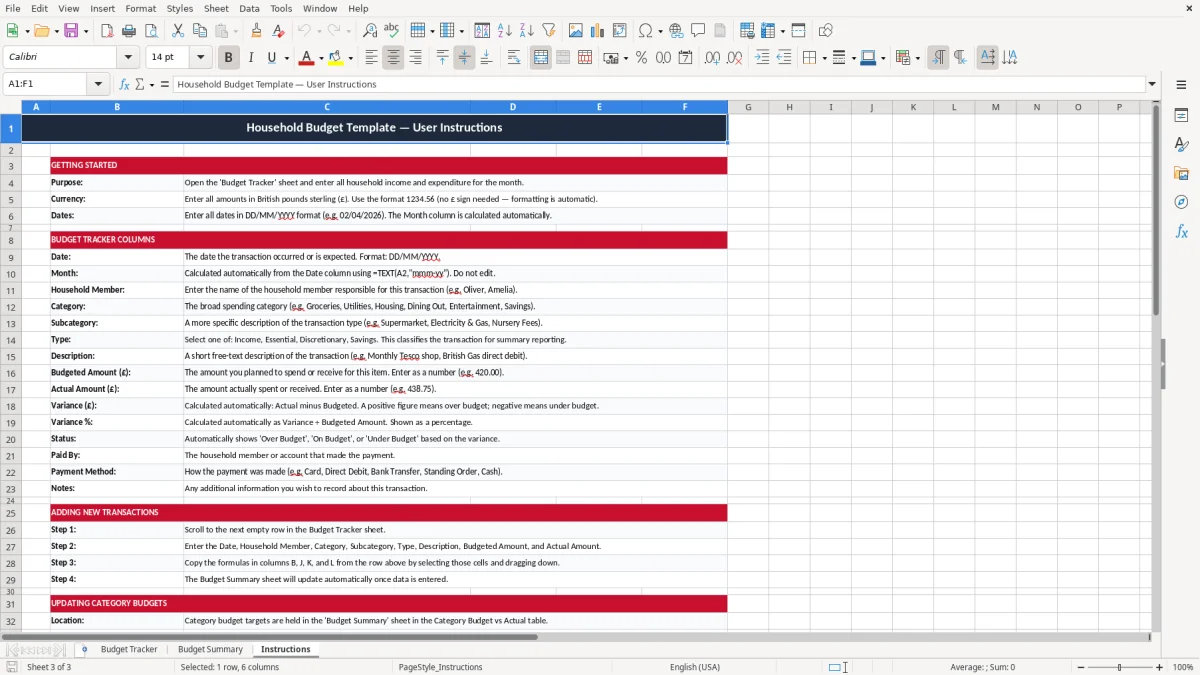
Task: Apply yellow Background Color swatch
Action: click(x=335, y=58)
